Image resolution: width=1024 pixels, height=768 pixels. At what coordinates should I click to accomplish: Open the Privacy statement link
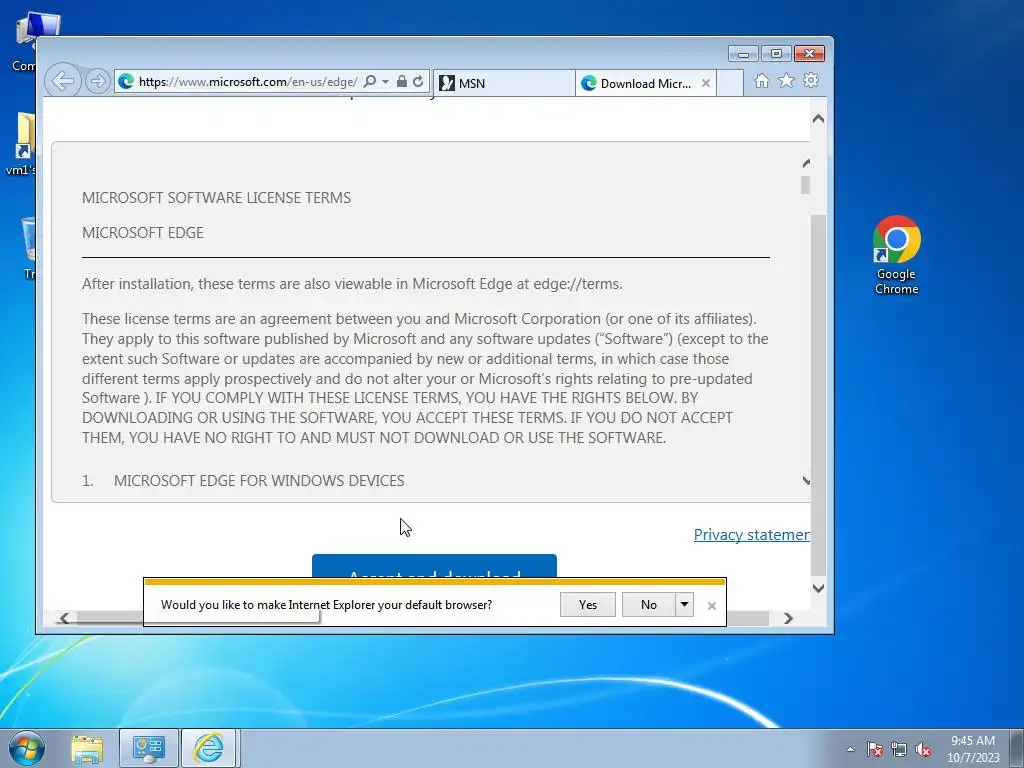click(x=751, y=535)
